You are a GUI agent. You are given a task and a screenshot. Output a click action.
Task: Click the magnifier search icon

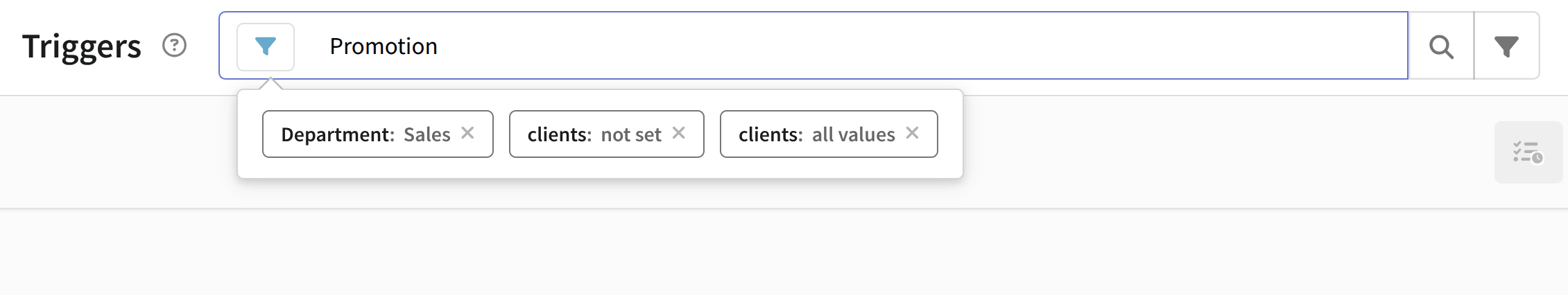1441,46
